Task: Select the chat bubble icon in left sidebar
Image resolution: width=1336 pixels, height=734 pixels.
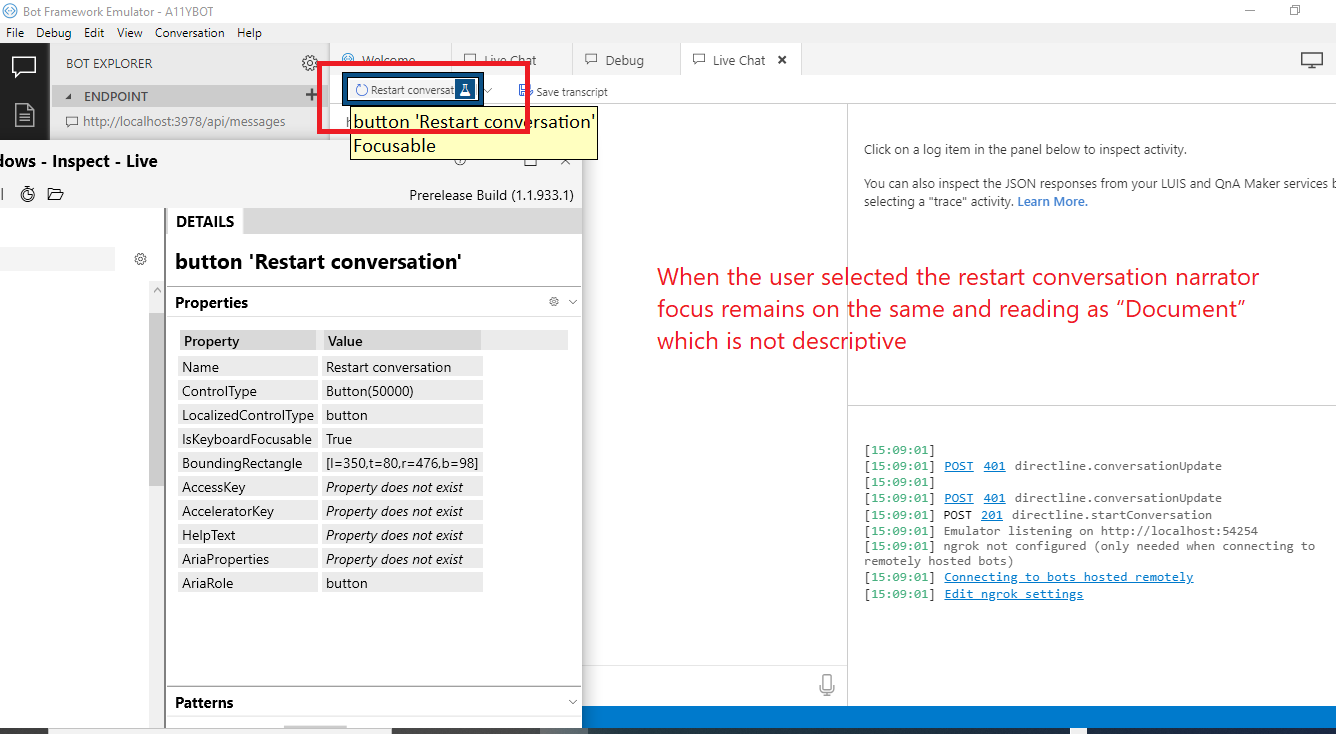Action: click(x=24, y=66)
